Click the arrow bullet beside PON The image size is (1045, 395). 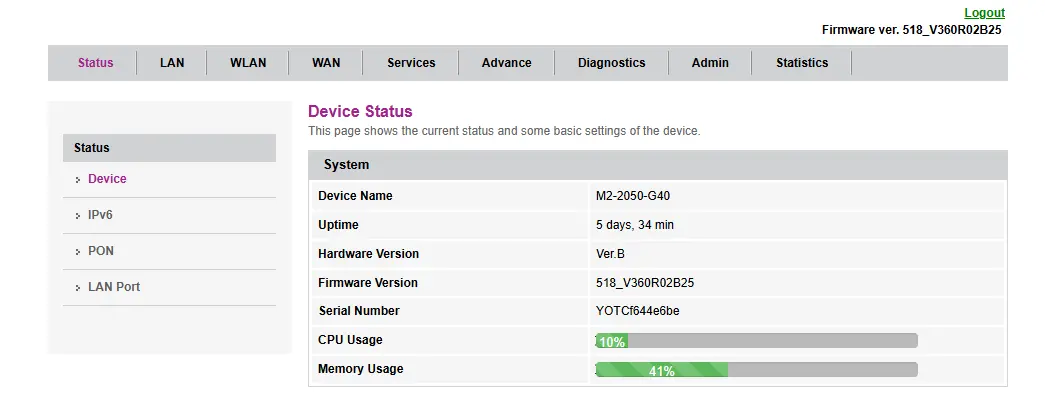79,252
